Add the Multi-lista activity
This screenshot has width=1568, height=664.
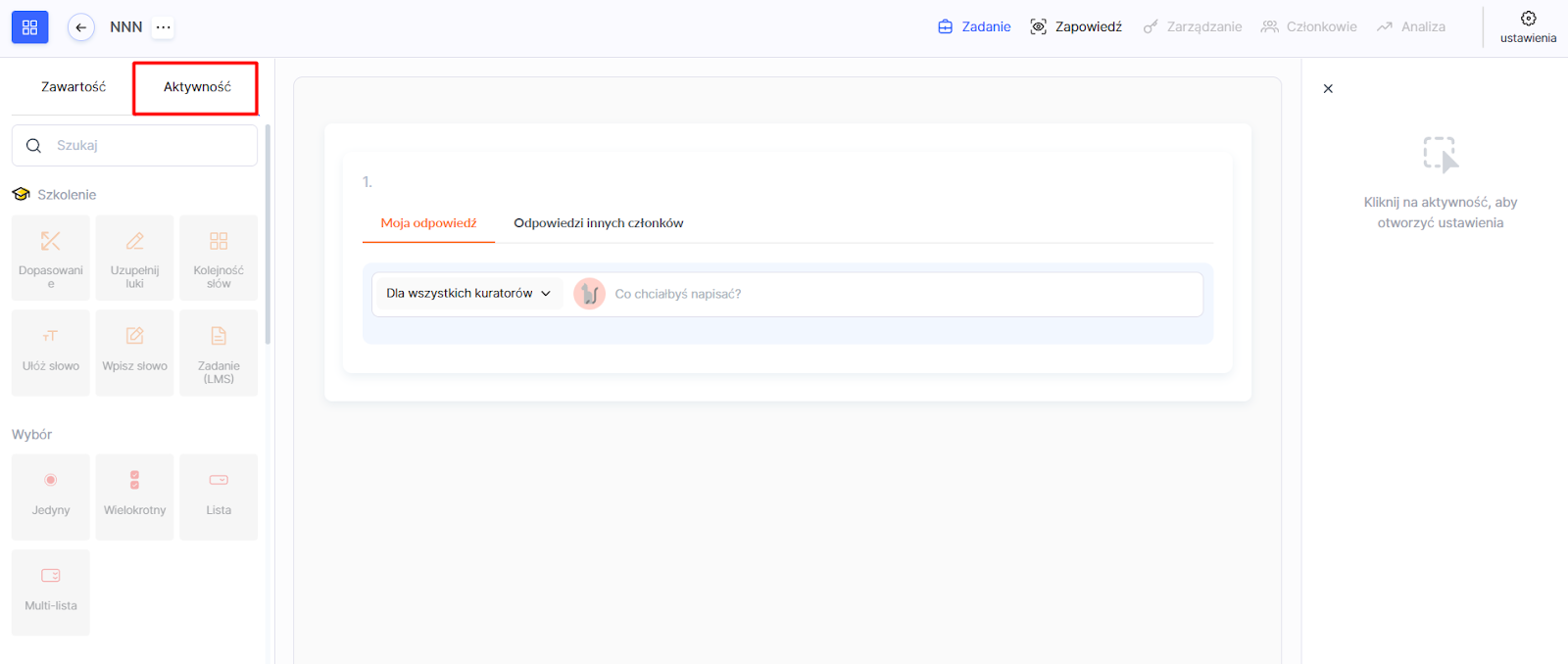tap(51, 592)
